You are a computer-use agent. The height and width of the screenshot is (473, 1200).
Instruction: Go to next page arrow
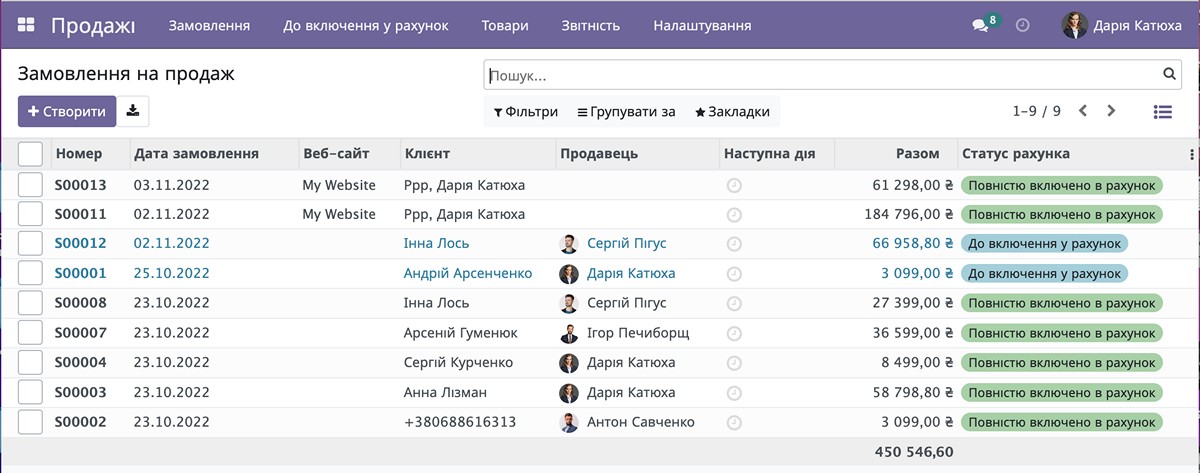(1111, 111)
